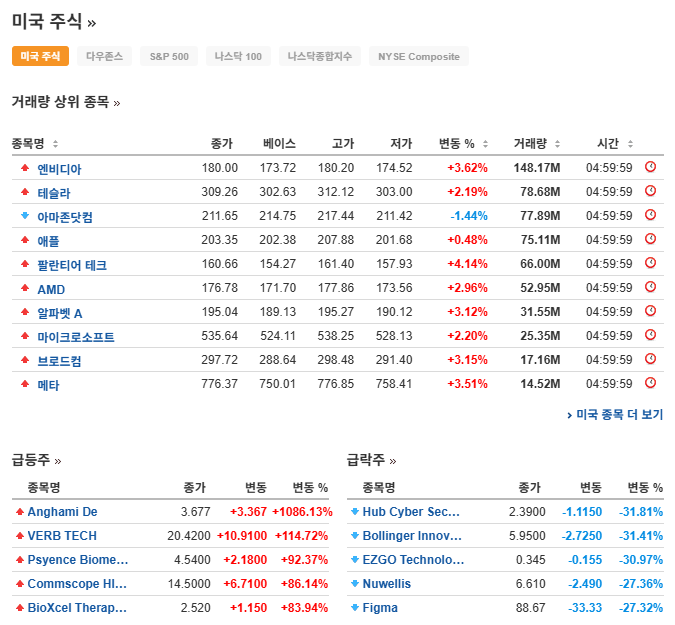Sort table by 종목명 column arrows
The image size is (675, 625).
tap(55, 144)
